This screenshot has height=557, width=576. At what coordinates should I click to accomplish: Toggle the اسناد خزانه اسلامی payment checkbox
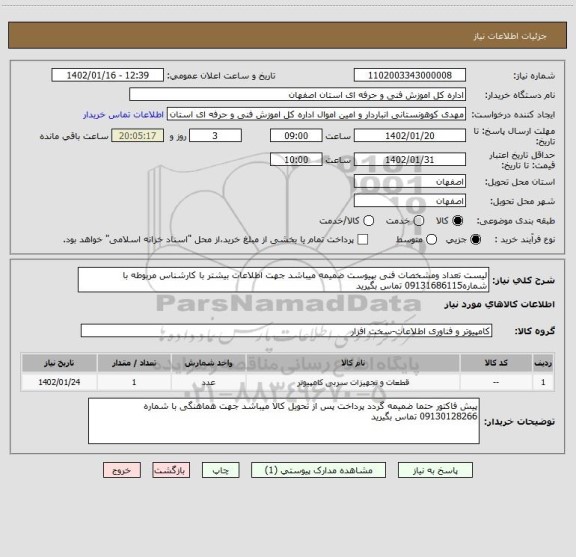point(363,240)
